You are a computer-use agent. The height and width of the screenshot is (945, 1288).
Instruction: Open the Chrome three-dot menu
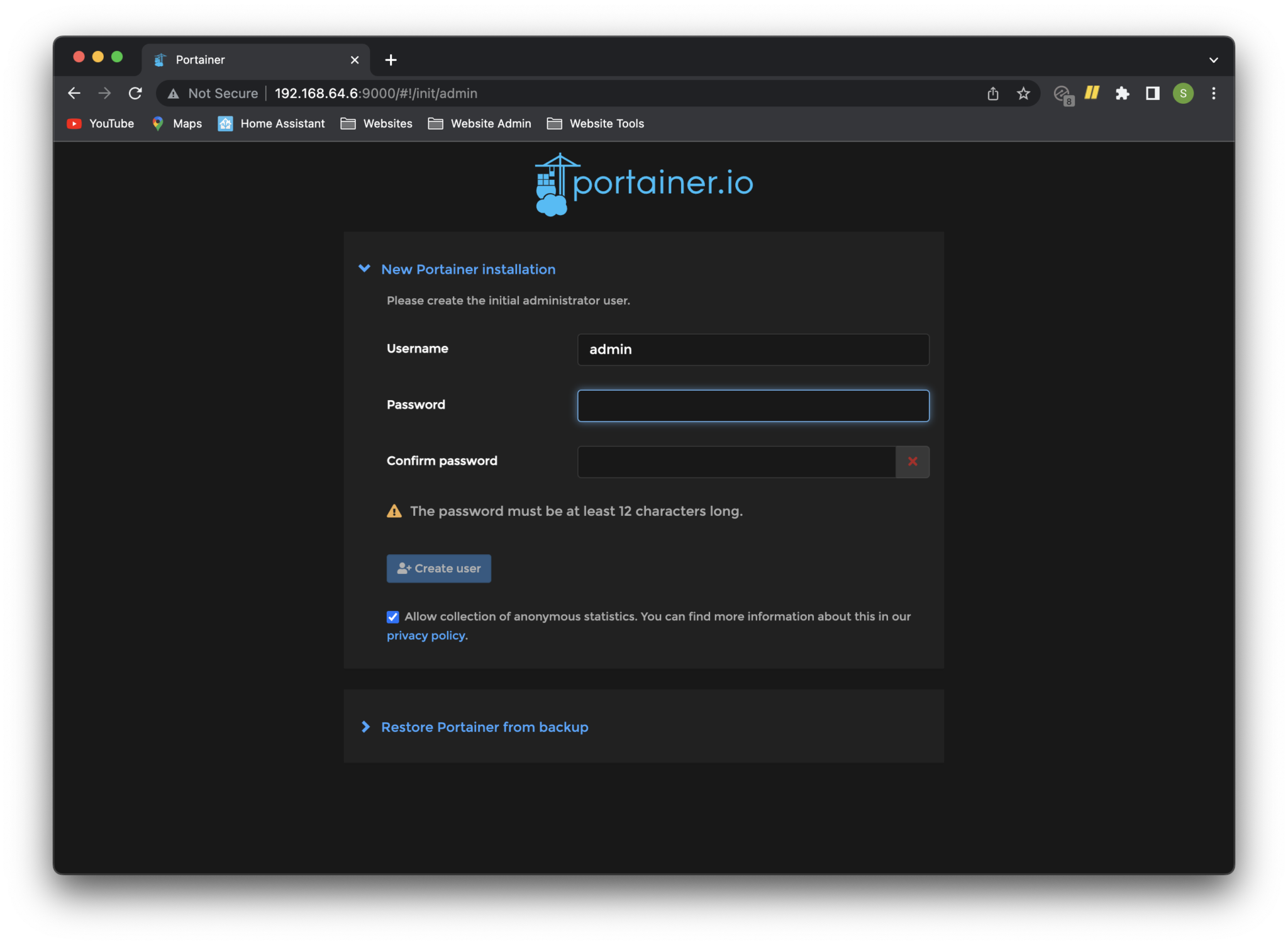pos(1213,93)
